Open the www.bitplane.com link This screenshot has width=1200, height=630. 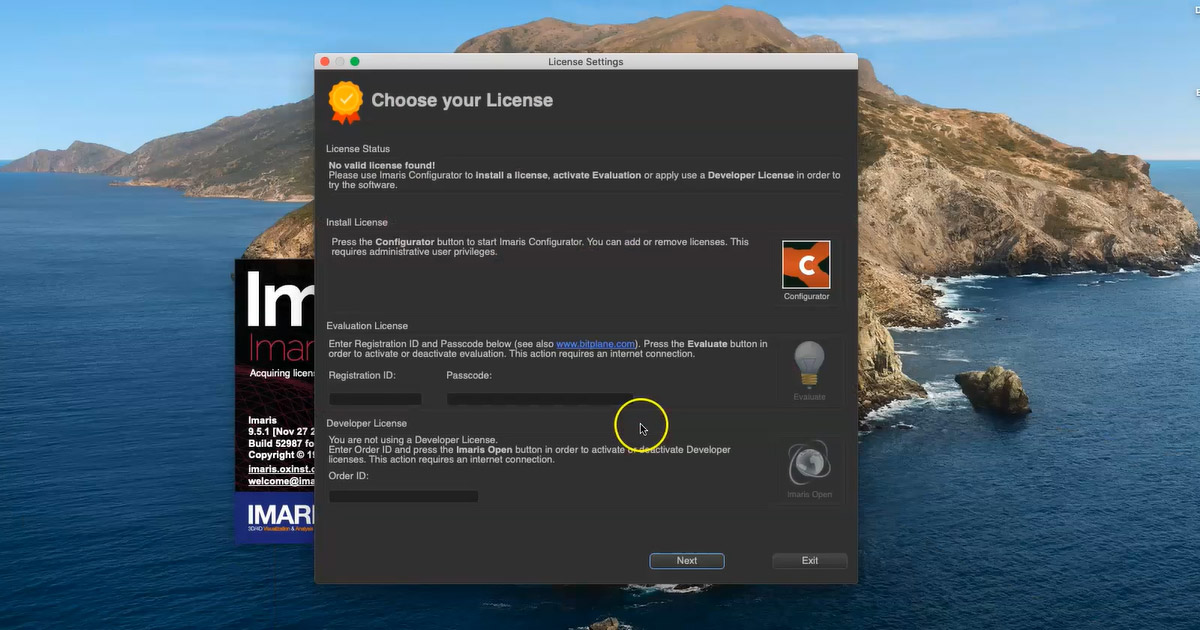pyautogui.click(x=595, y=343)
